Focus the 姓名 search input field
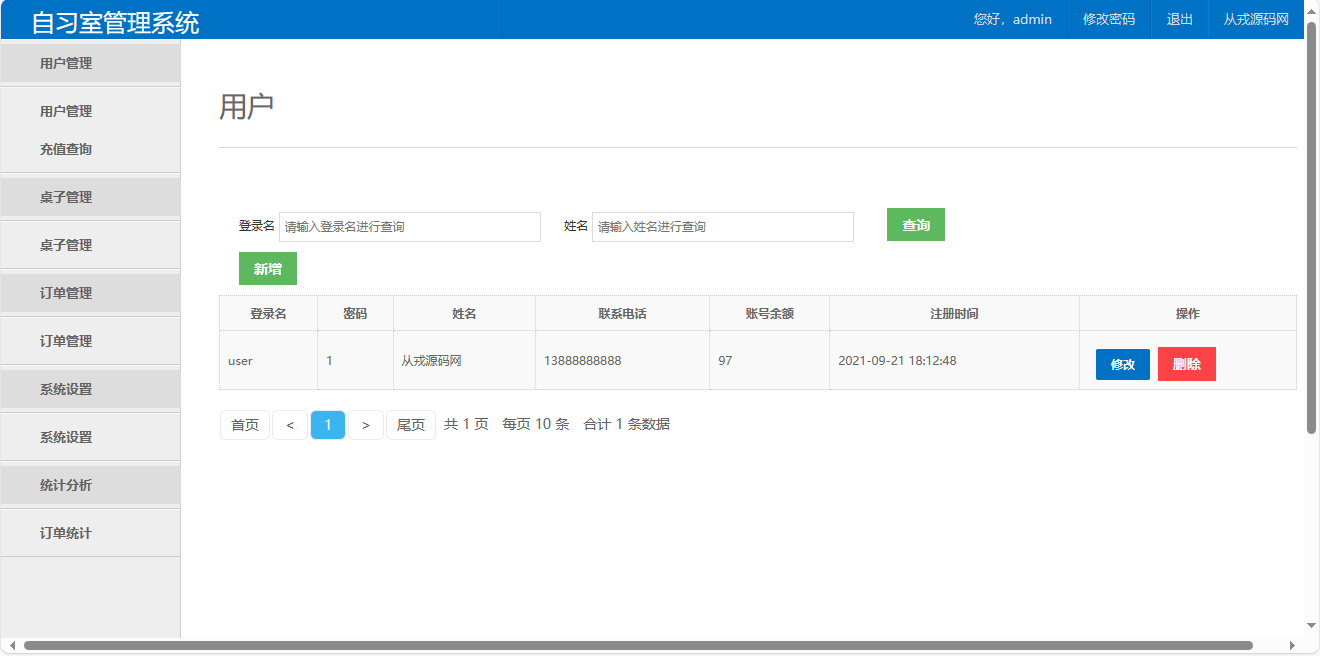Viewport: 1320px width, 656px height. [x=722, y=227]
